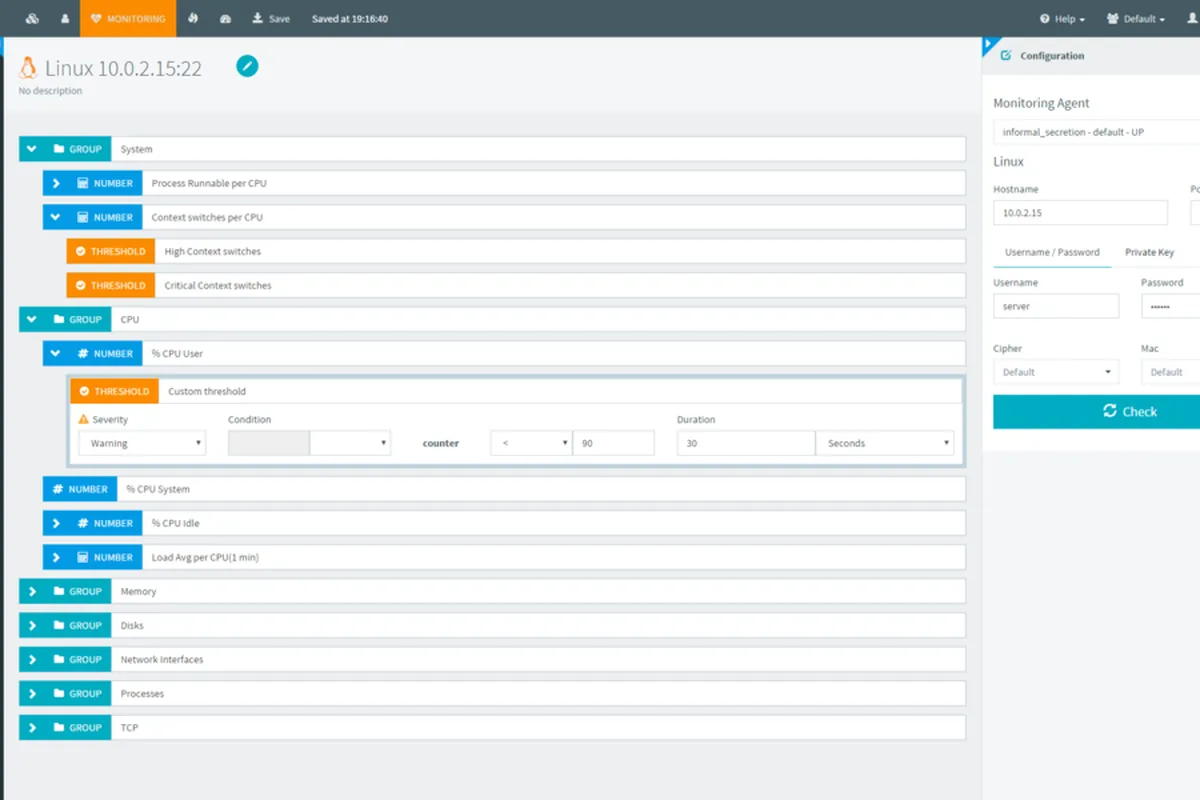Open the Mac Default dropdown
1200x800 pixels.
1170,372
